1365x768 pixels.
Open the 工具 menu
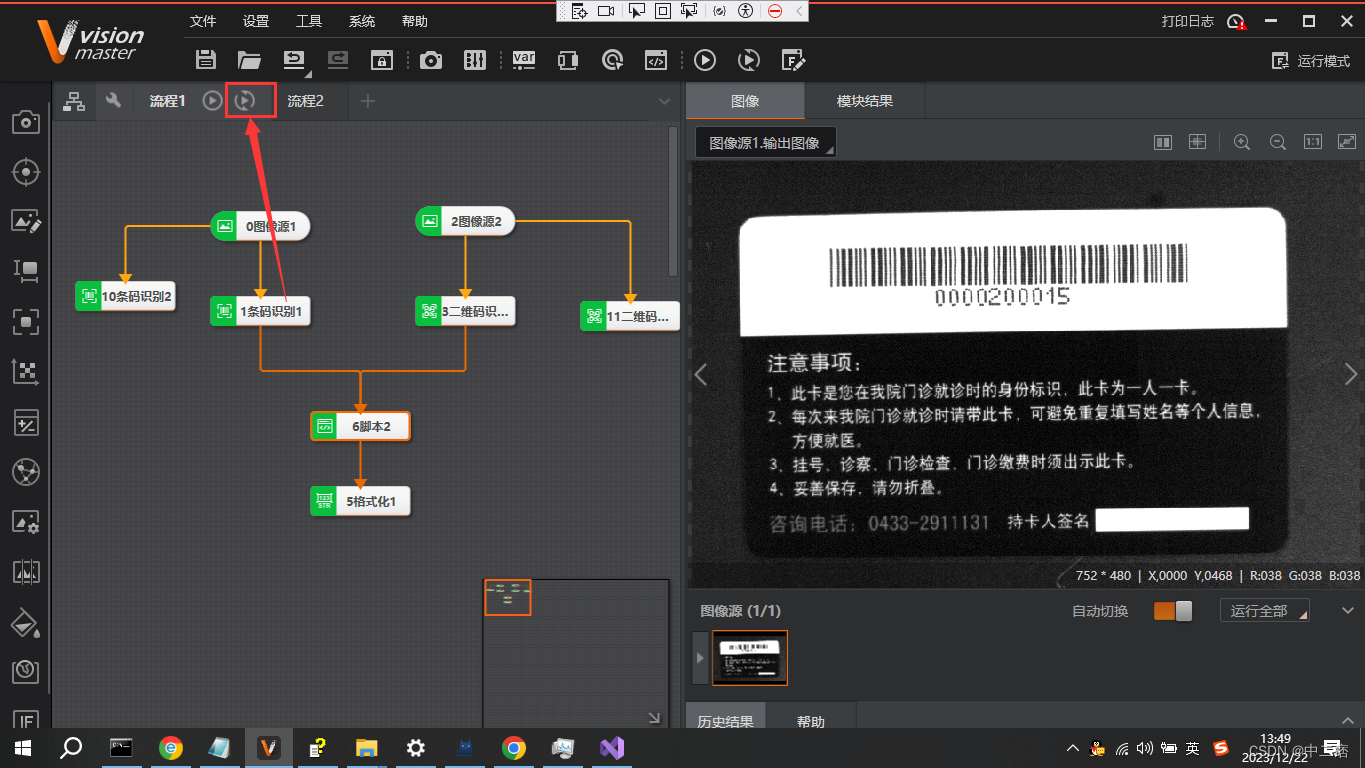point(309,21)
